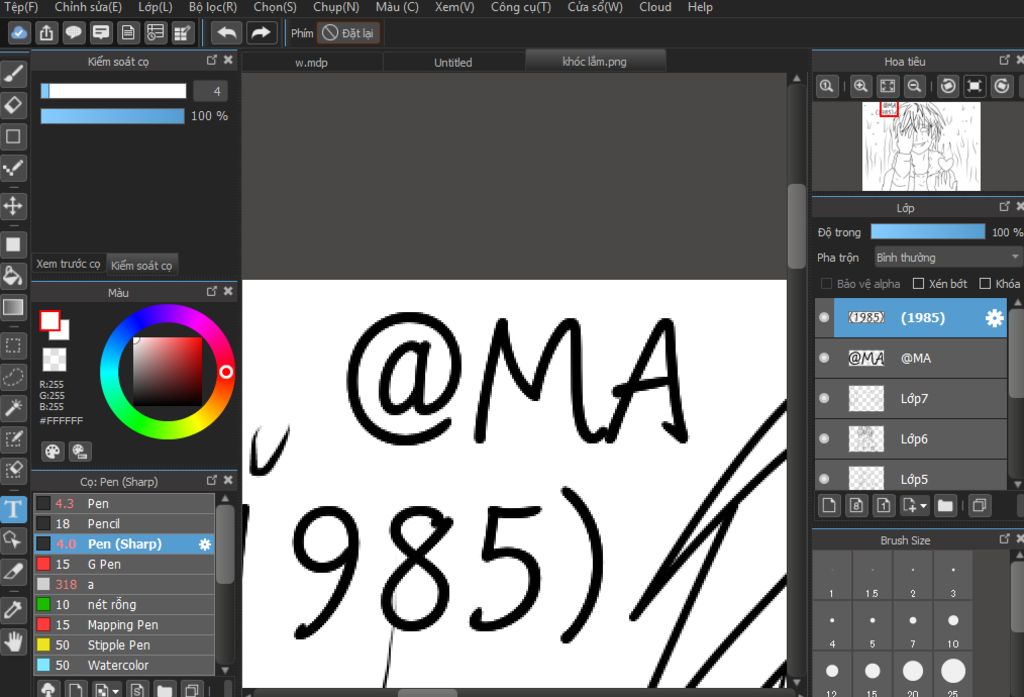Click the layer folder icon
The height and width of the screenshot is (697, 1024).
point(945,506)
